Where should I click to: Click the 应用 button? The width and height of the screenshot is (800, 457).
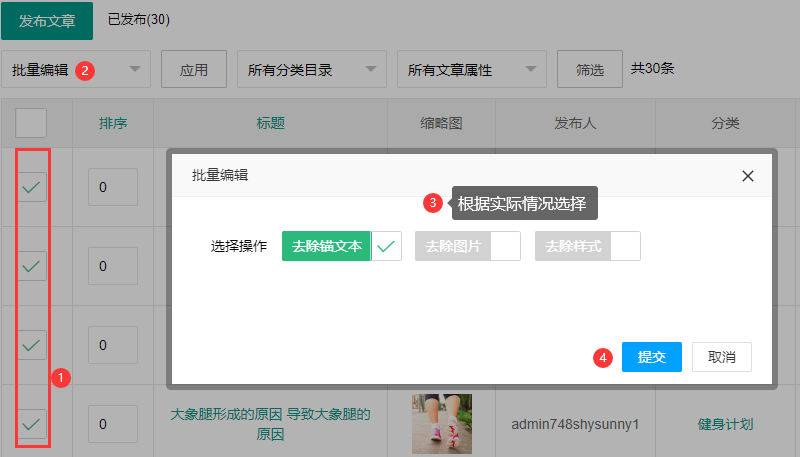click(x=194, y=70)
